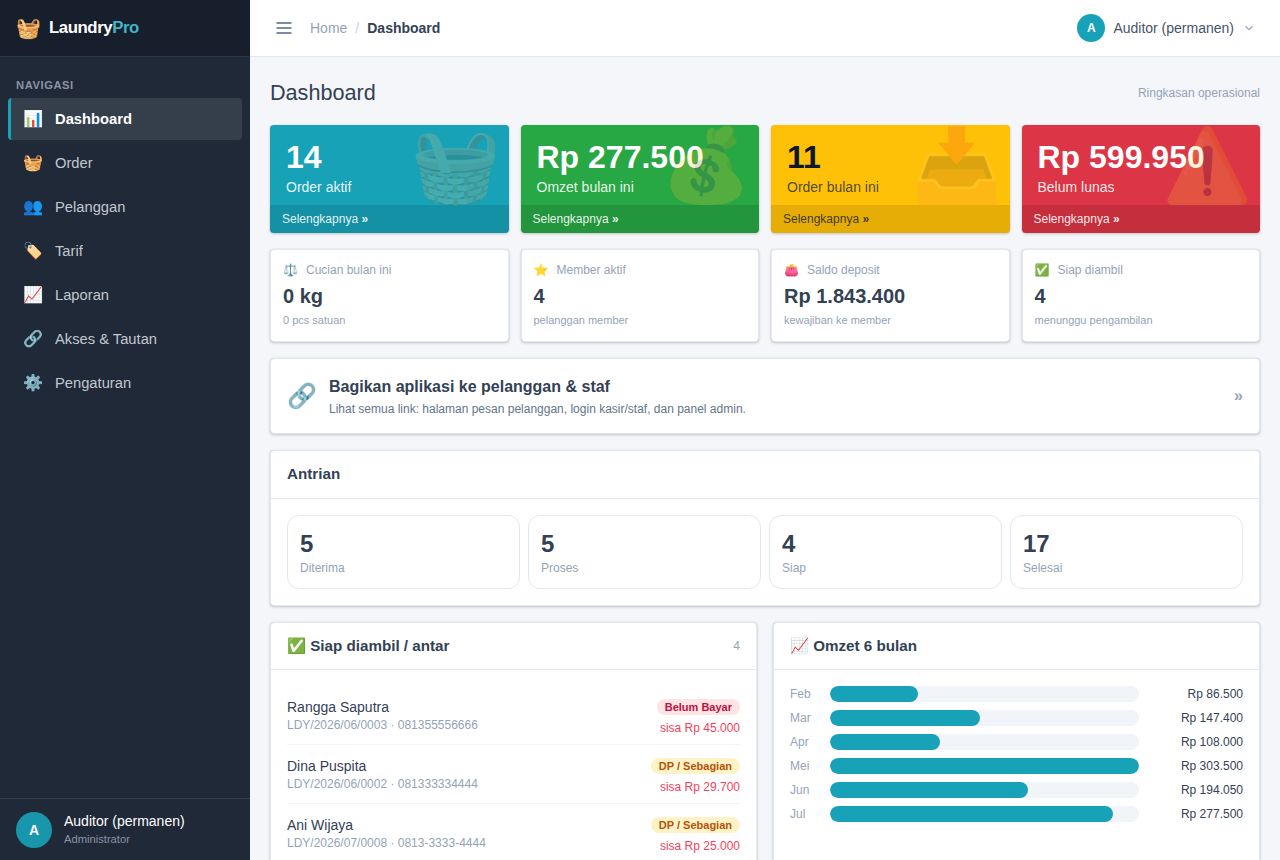
Task: Select the Proses queue box
Action: 644,552
